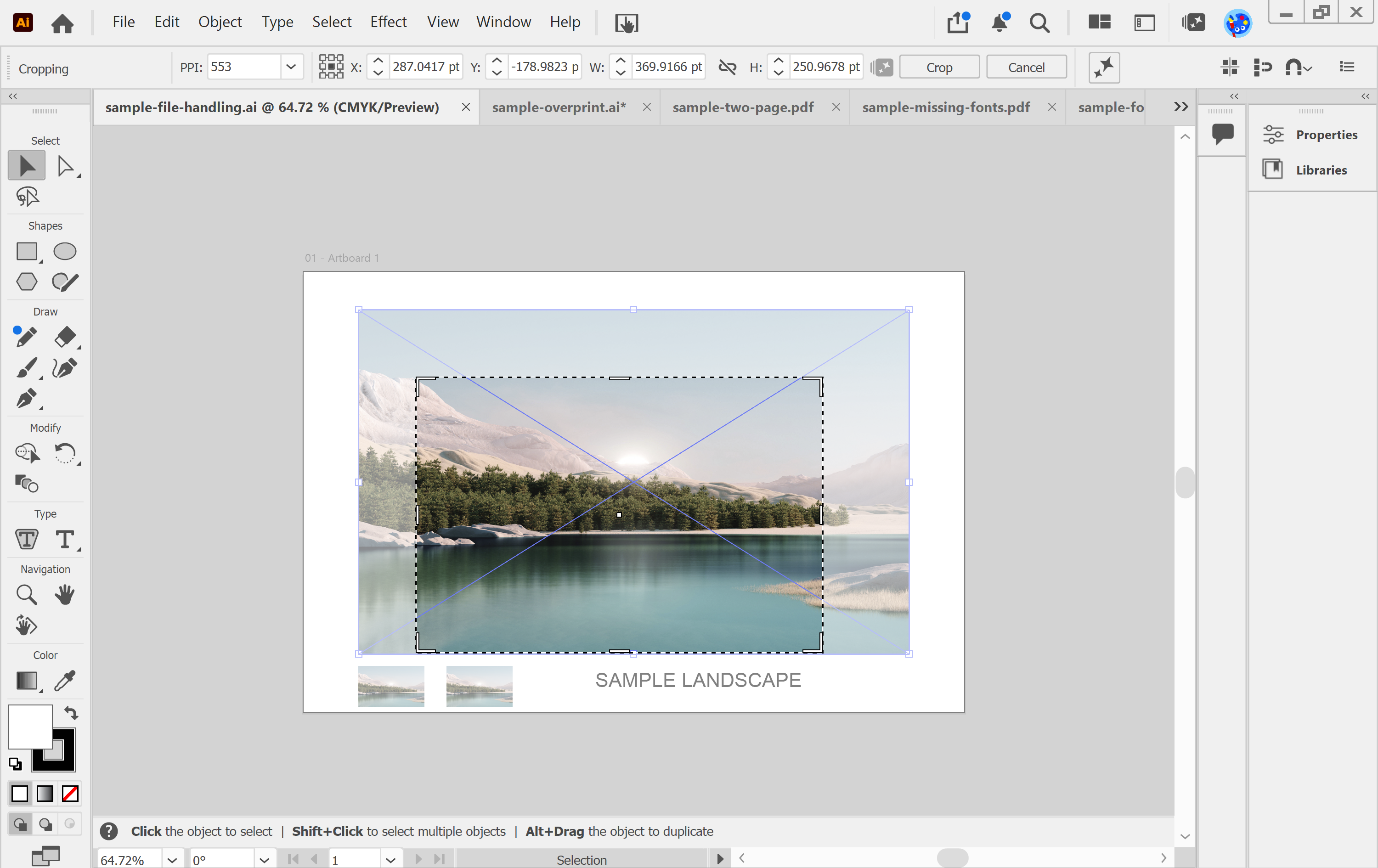Open the Properties panel

1311,135
